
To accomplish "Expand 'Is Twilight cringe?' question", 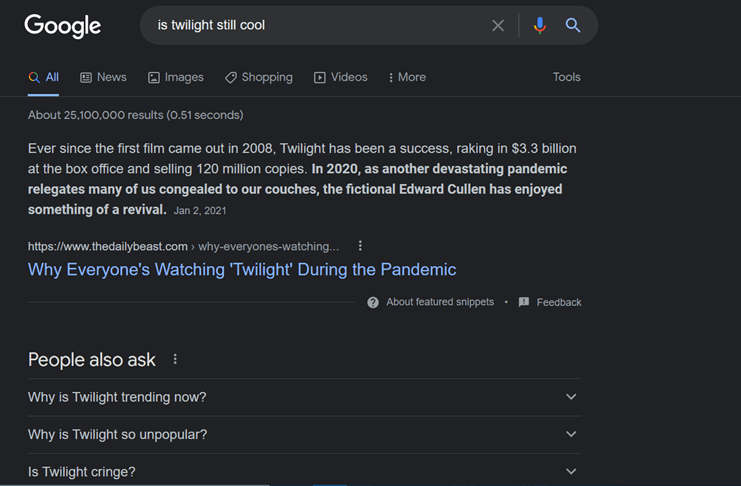I will 304,471.
